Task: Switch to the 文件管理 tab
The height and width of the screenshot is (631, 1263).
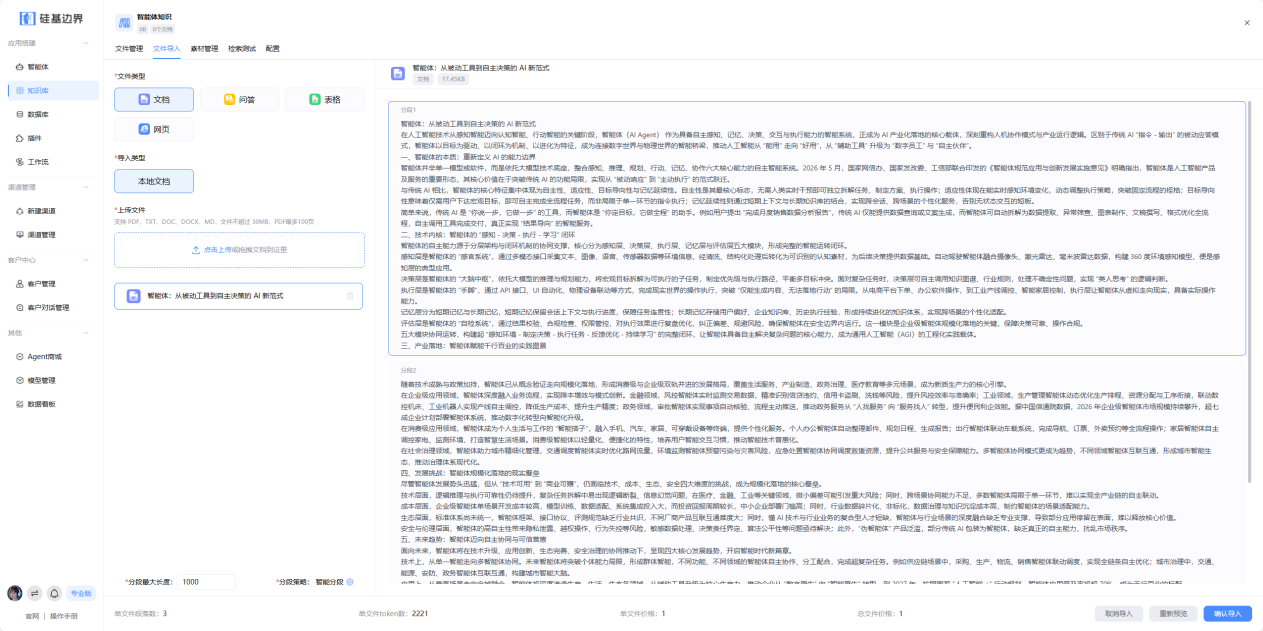Action: click(x=129, y=48)
